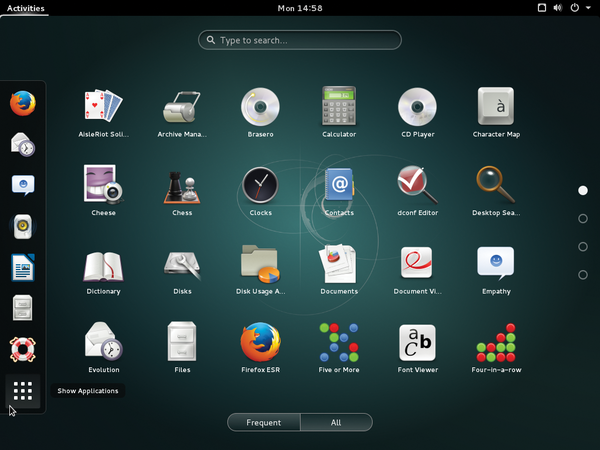Open the file cabinet Files icon in dash
This screenshot has width=600, height=450.
[x=23, y=308]
